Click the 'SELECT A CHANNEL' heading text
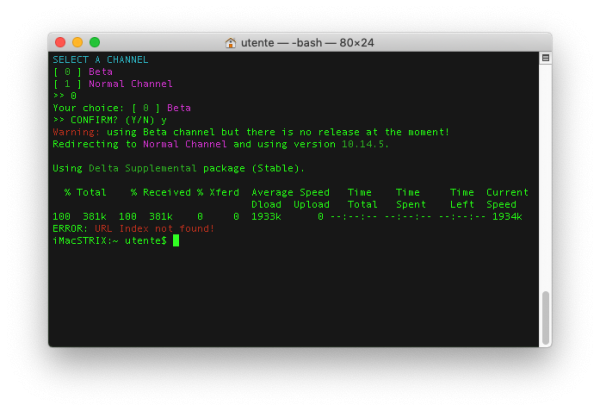 click(x=101, y=60)
